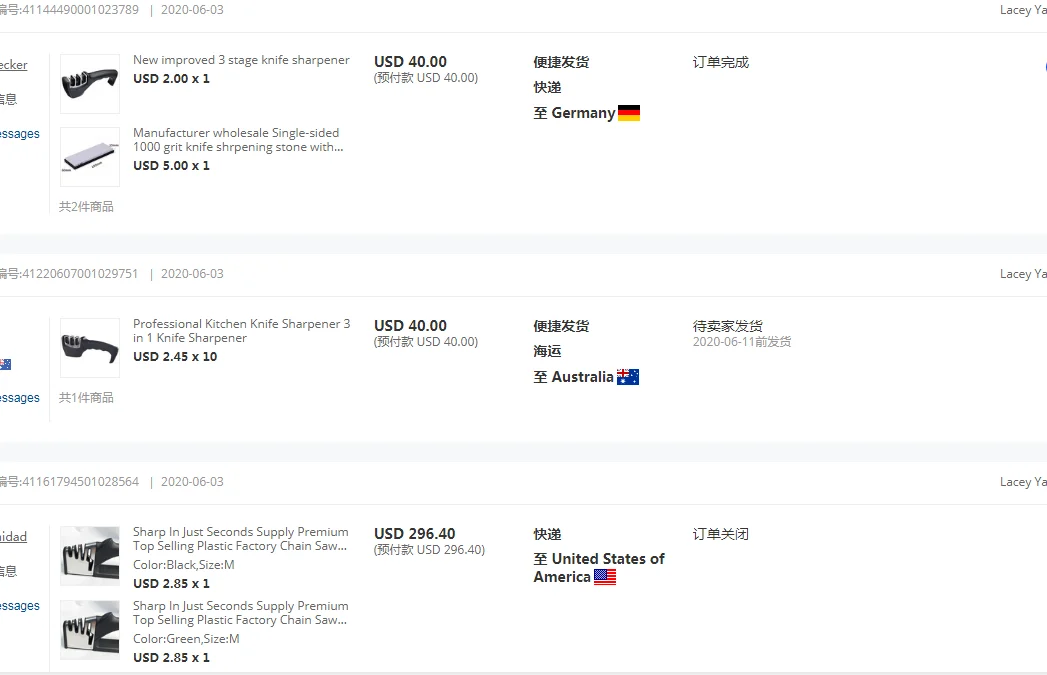
Task: Open the buyer name link in the Germany order
Action: pyautogui.click(x=13, y=65)
